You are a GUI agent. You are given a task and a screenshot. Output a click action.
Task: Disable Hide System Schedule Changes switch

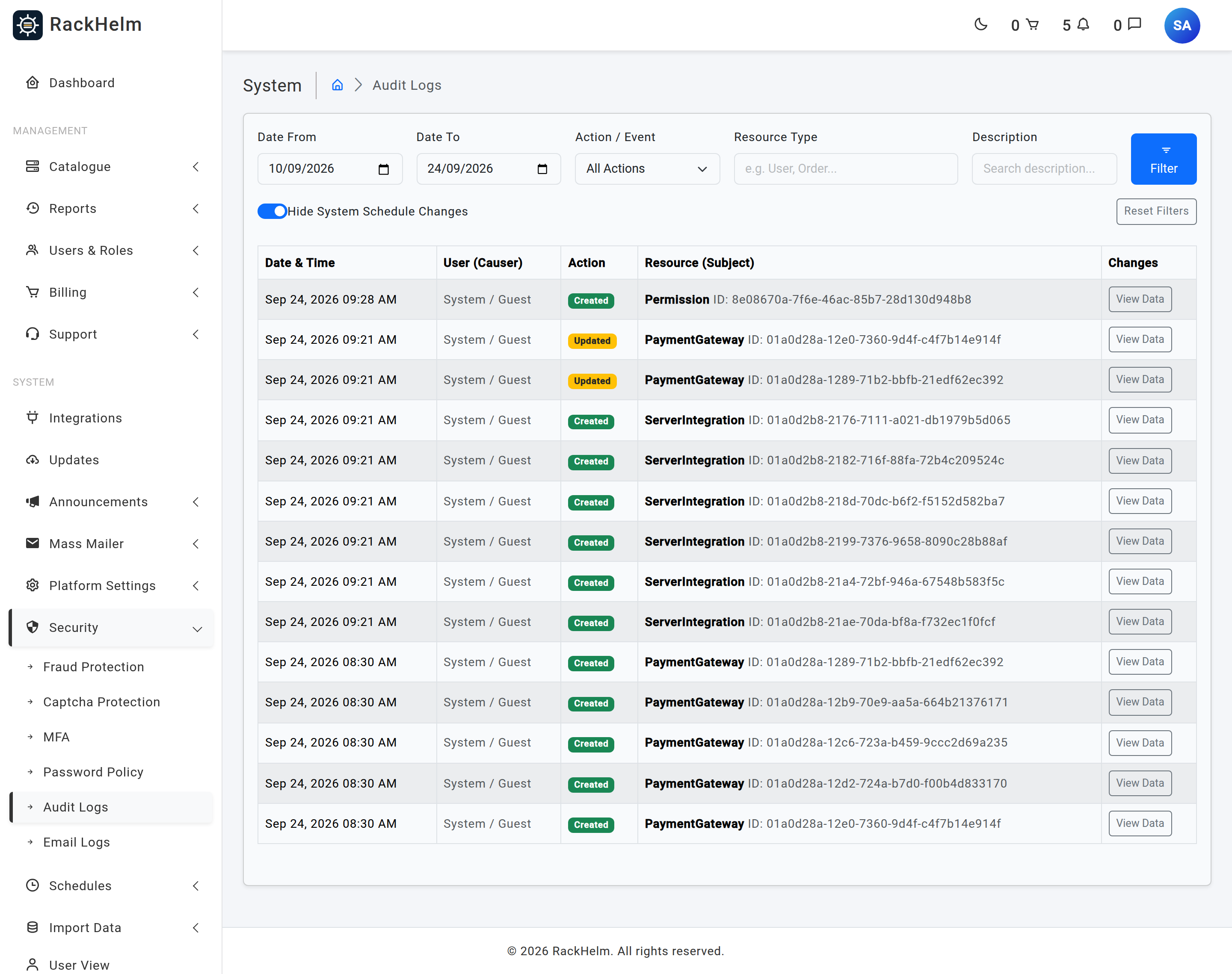(x=272, y=211)
